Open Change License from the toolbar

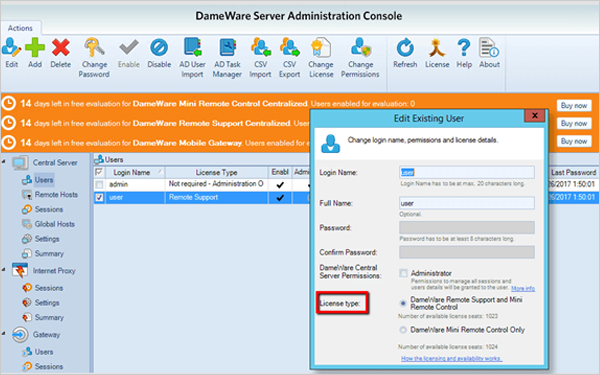click(x=321, y=58)
